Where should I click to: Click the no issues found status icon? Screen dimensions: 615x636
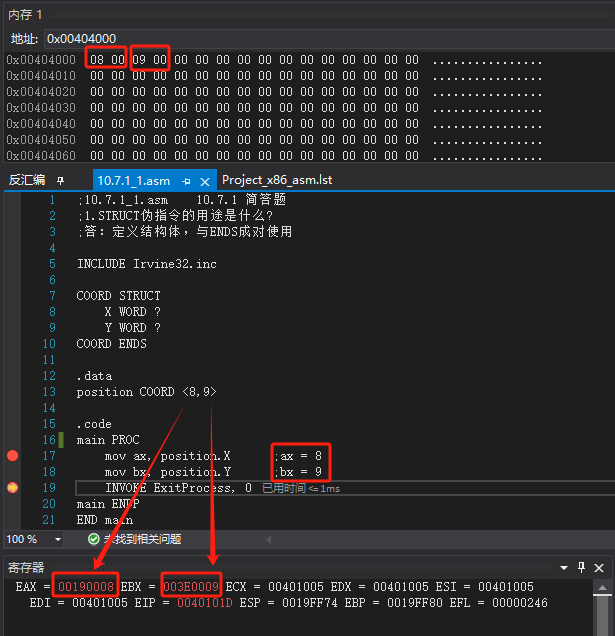pos(94,539)
